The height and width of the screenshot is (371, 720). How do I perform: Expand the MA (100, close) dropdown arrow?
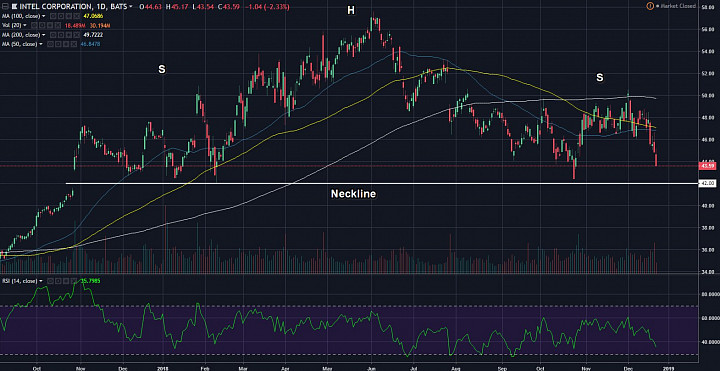tap(44, 16)
